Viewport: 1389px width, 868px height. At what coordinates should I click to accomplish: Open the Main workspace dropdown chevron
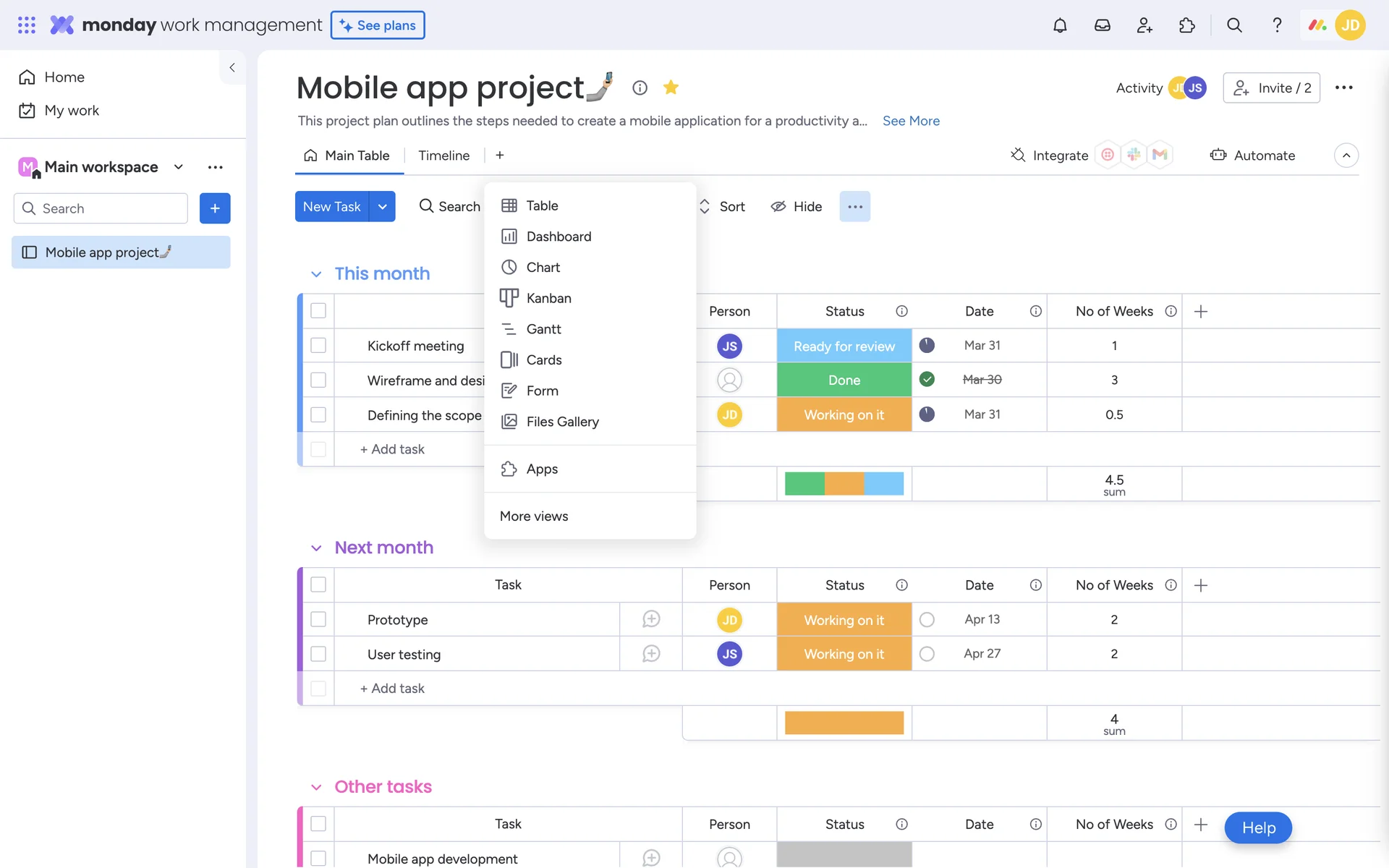[179, 167]
